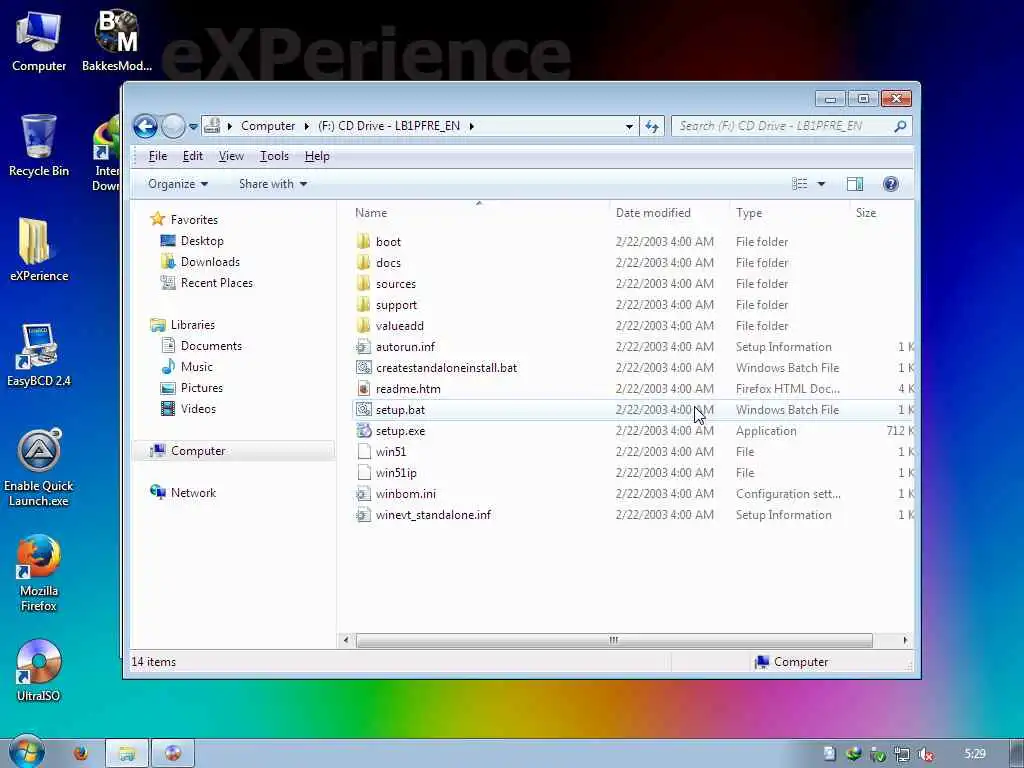Select Network in navigation pane
1024x768 pixels.
coord(193,492)
